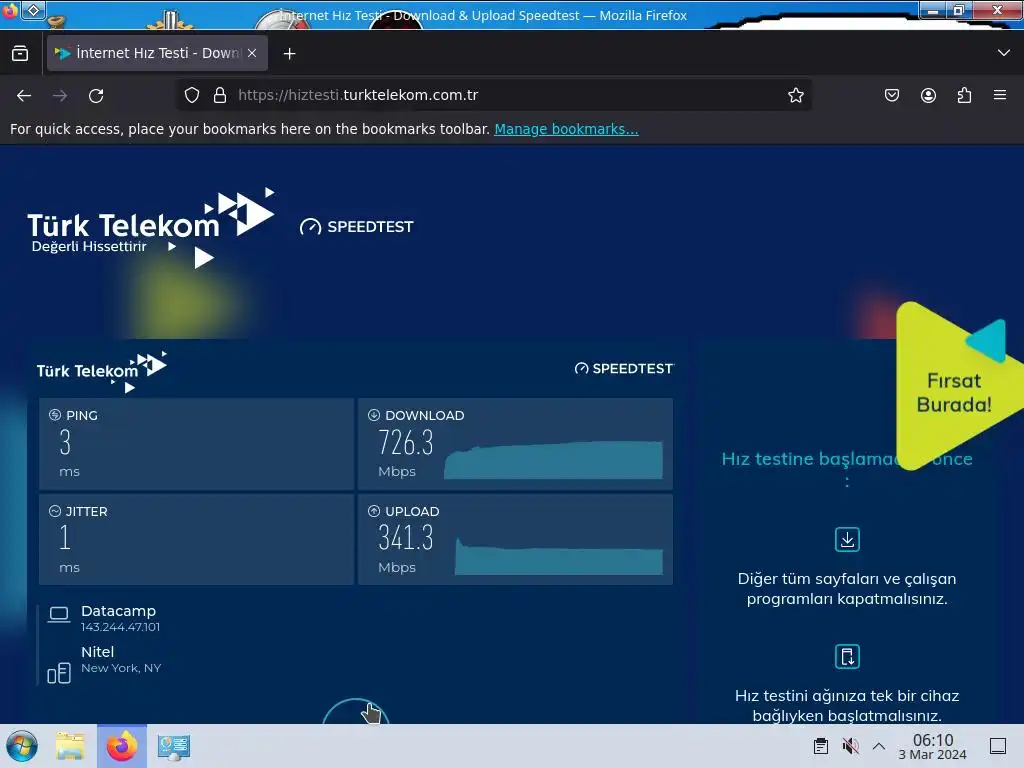
Task: Expand the list all tabs chevron
Action: (1004, 53)
